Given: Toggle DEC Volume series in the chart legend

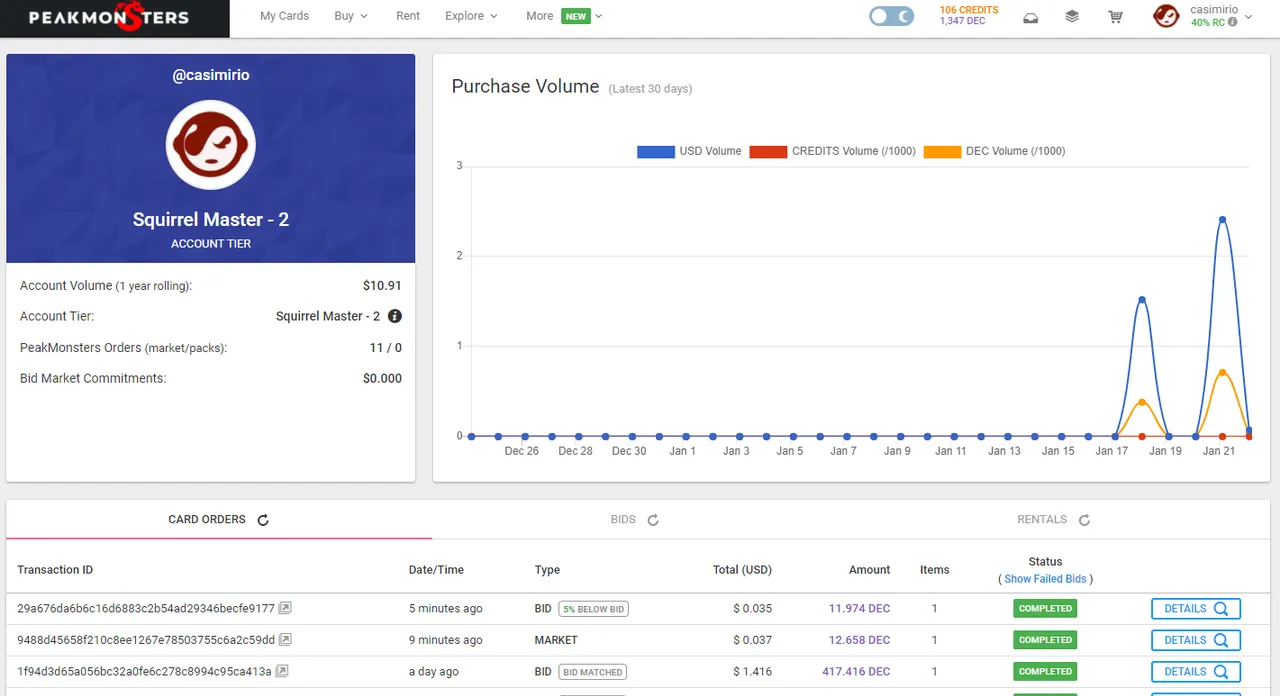Looking at the screenshot, I should click(x=994, y=151).
